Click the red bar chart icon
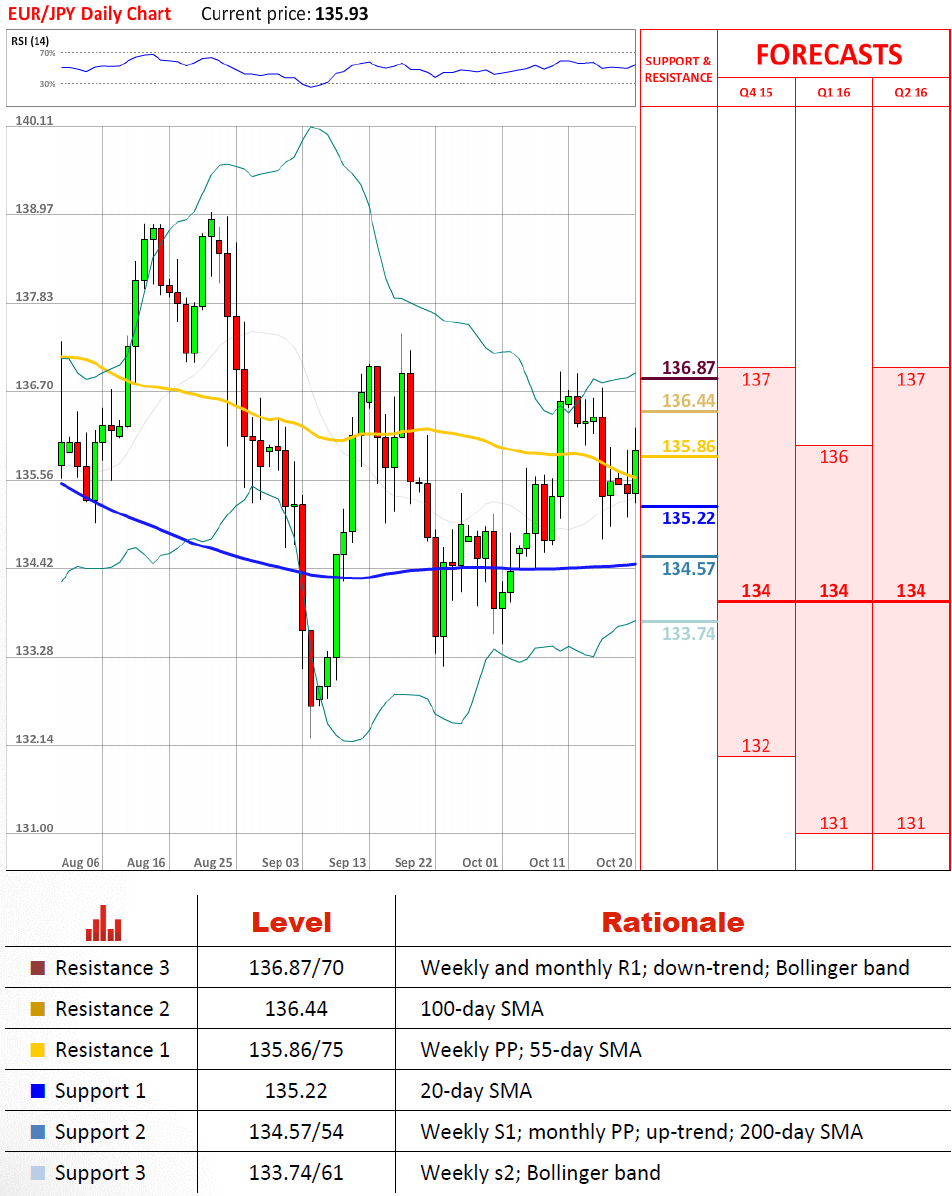952x1196 pixels. coord(104,923)
